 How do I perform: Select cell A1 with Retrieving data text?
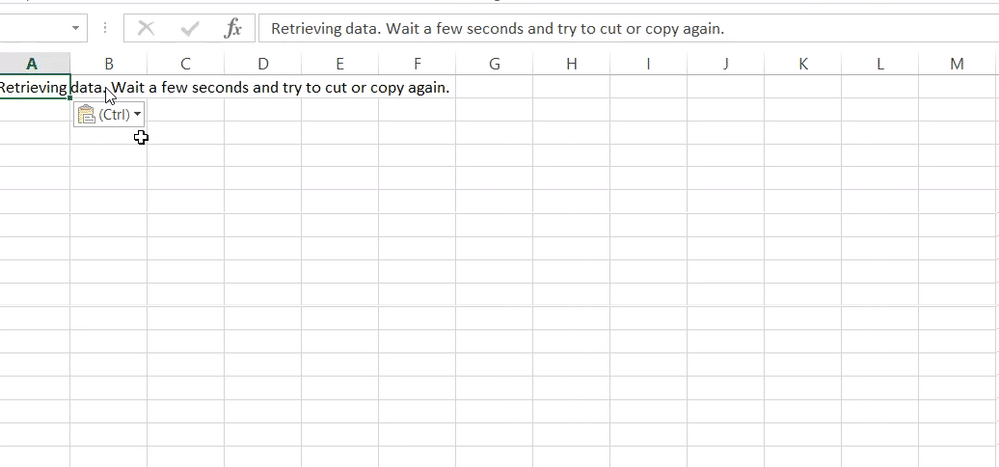click(34, 87)
